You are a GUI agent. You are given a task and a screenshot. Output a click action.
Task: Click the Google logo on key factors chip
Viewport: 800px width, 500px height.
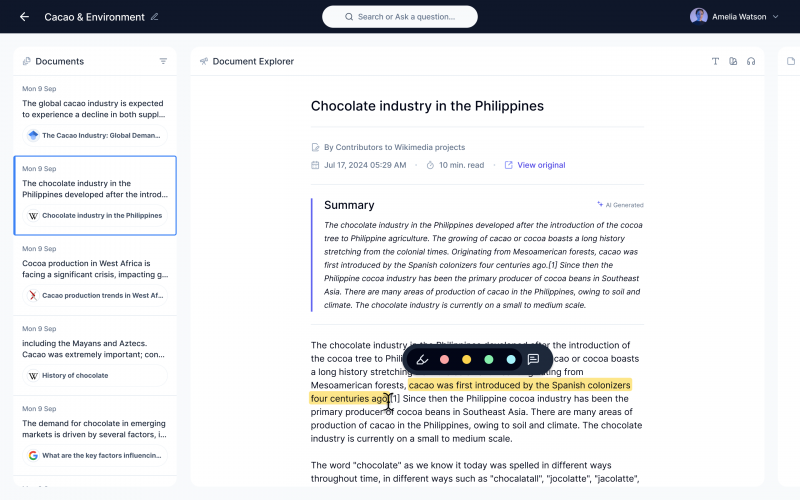click(33, 456)
